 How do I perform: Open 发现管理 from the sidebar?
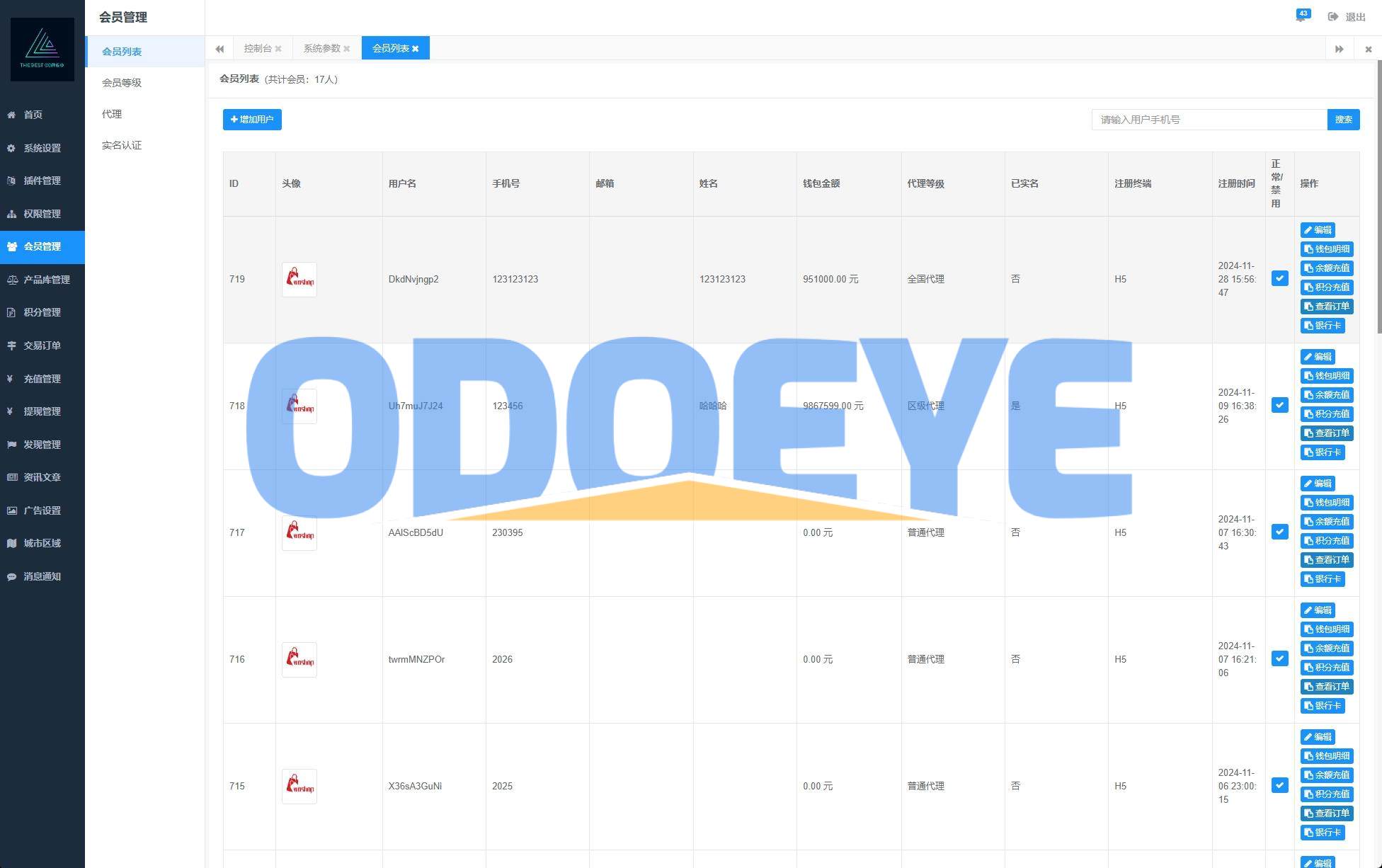pyautogui.click(x=42, y=445)
